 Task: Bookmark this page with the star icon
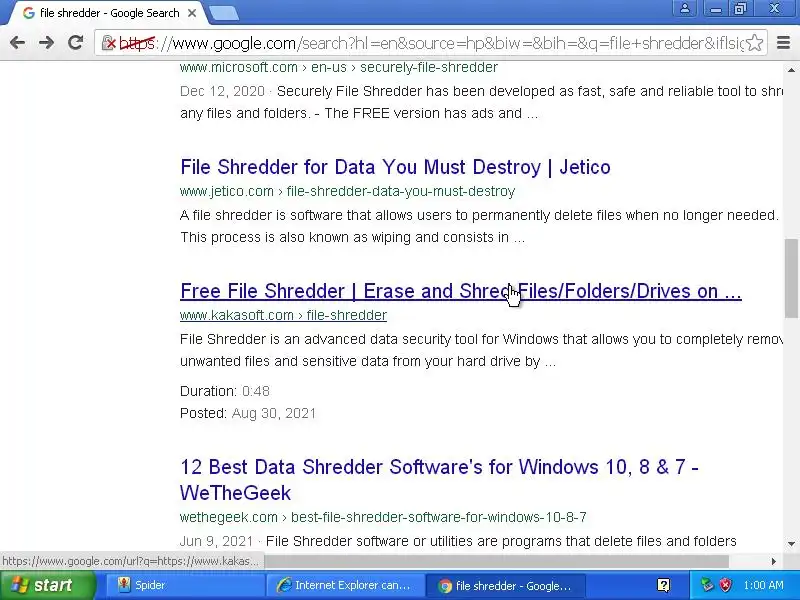click(755, 43)
